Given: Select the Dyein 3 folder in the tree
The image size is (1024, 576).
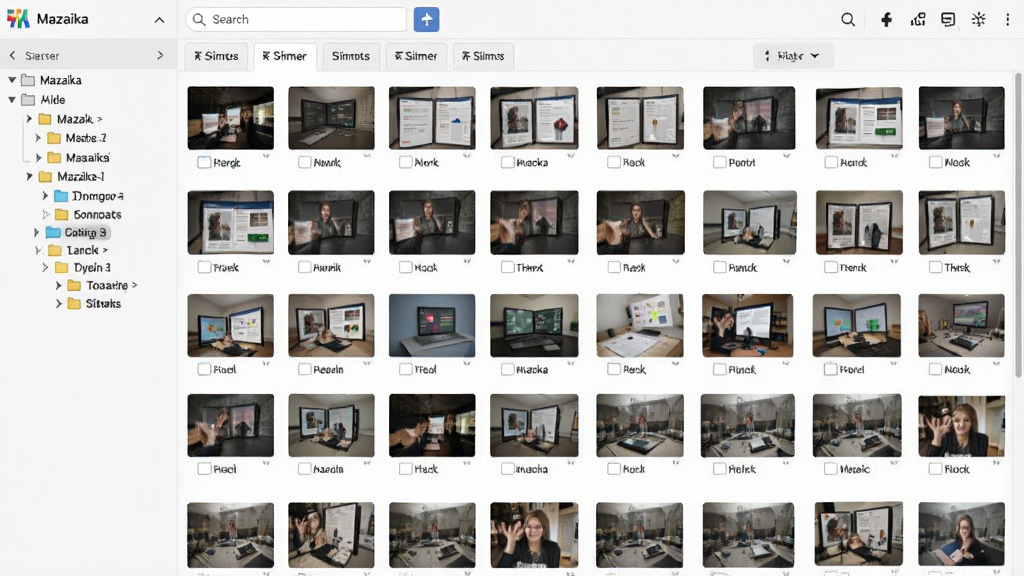Looking at the screenshot, I should (92, 268).
